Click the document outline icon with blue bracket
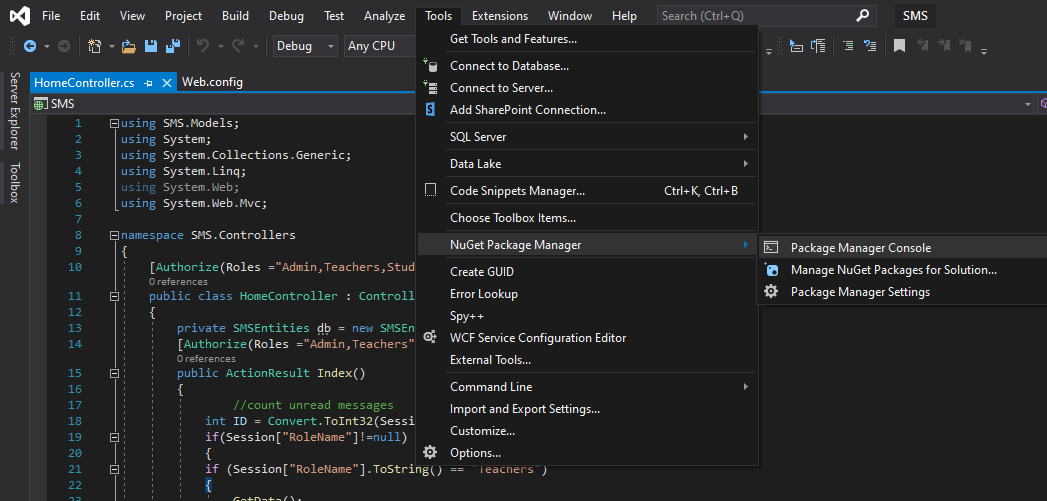Screen dimensions: 1047x501 pyautogui.click(x=818, y=45)
